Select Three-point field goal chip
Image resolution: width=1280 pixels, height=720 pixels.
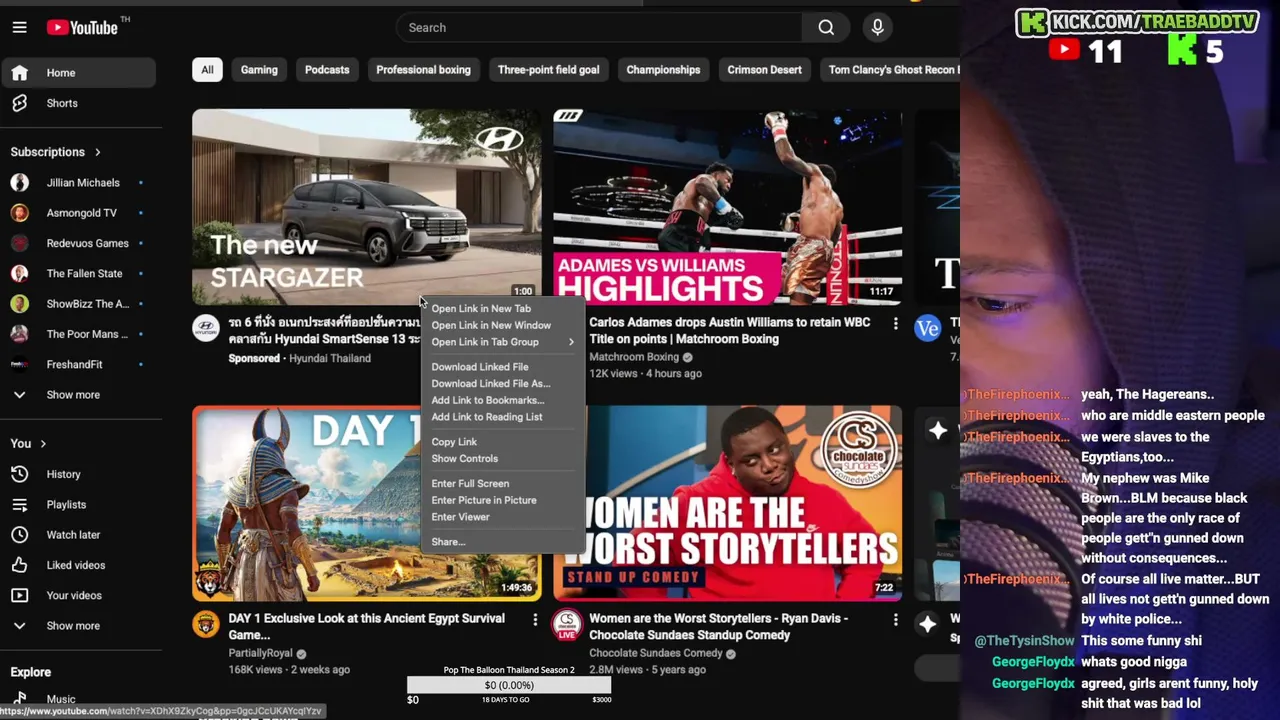click(548, 70)
